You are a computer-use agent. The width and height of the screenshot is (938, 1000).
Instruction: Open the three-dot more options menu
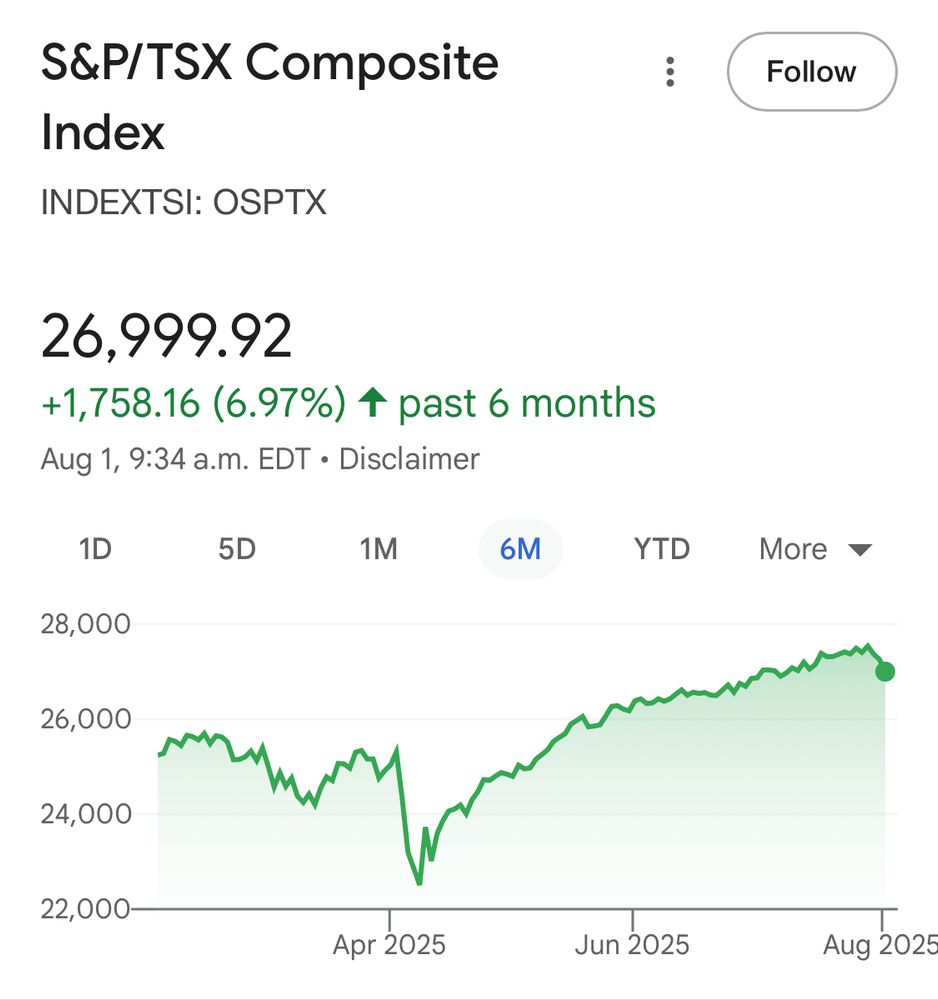click(x=670, y=71)
